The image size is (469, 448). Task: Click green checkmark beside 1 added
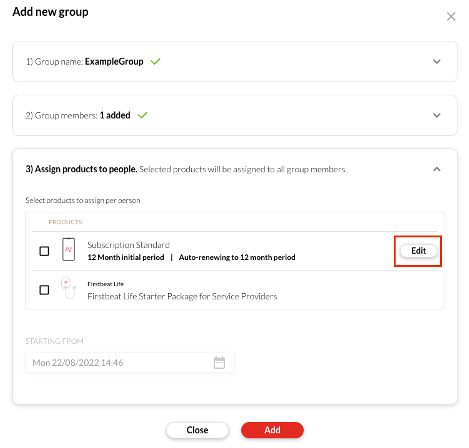(x=142, y=115)
